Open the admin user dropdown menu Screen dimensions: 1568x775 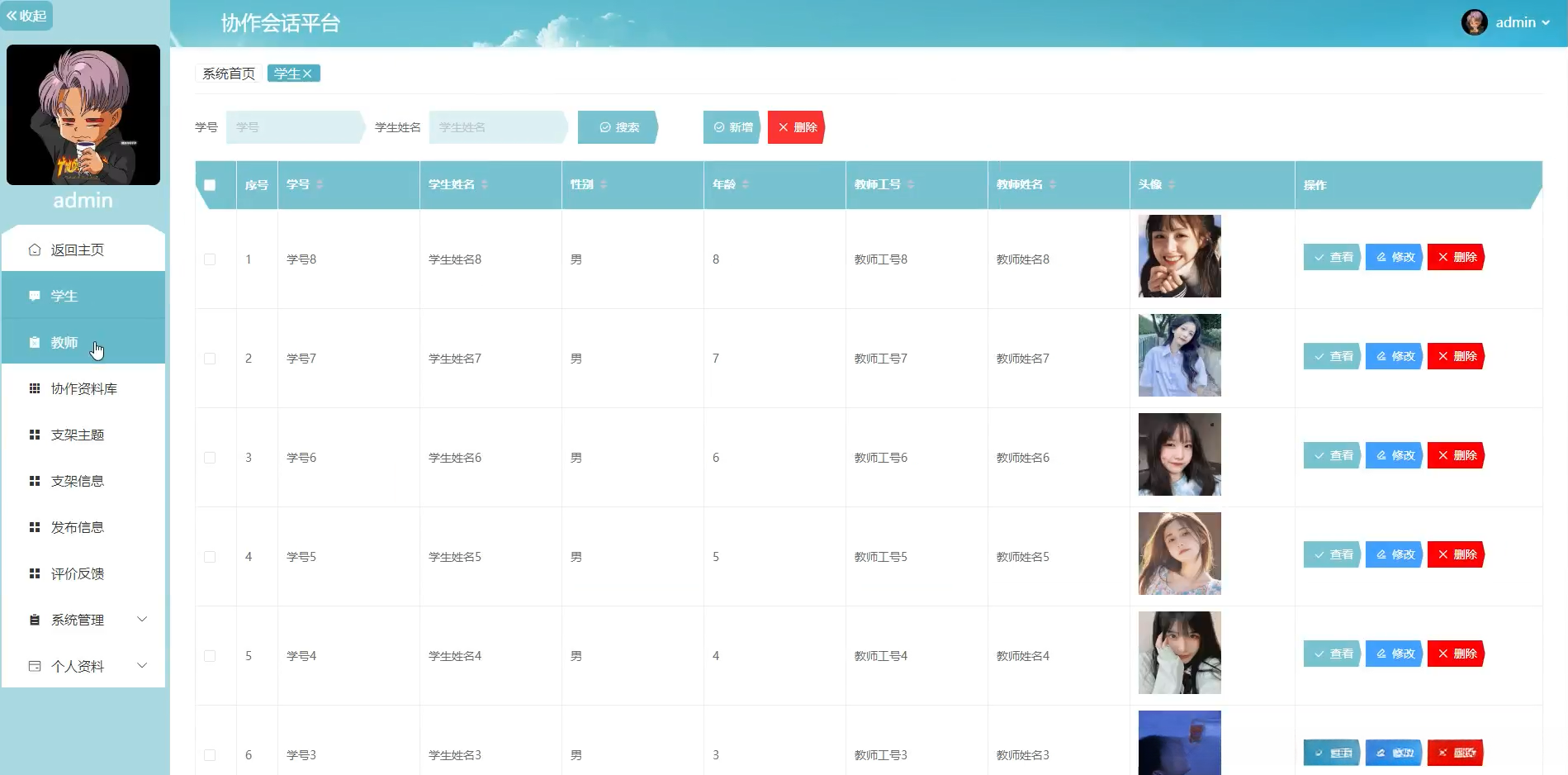tap(1523, 22)
